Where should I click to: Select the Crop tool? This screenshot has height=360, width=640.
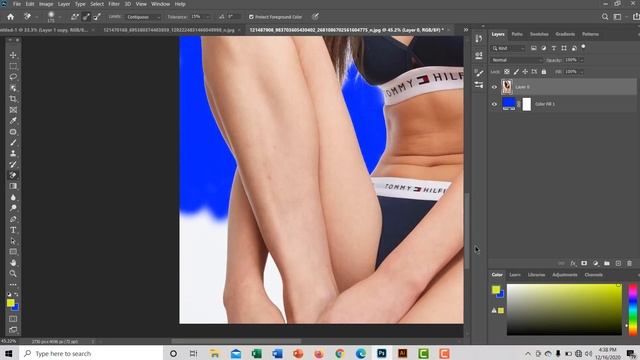click(13, 99)
